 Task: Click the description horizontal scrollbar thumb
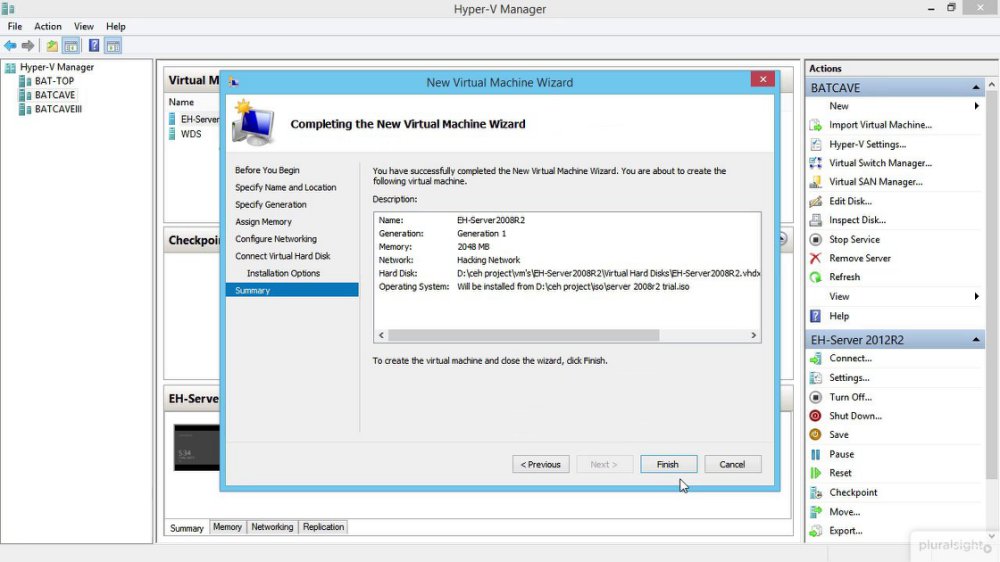pyautogui.click(x=523, y=335)
